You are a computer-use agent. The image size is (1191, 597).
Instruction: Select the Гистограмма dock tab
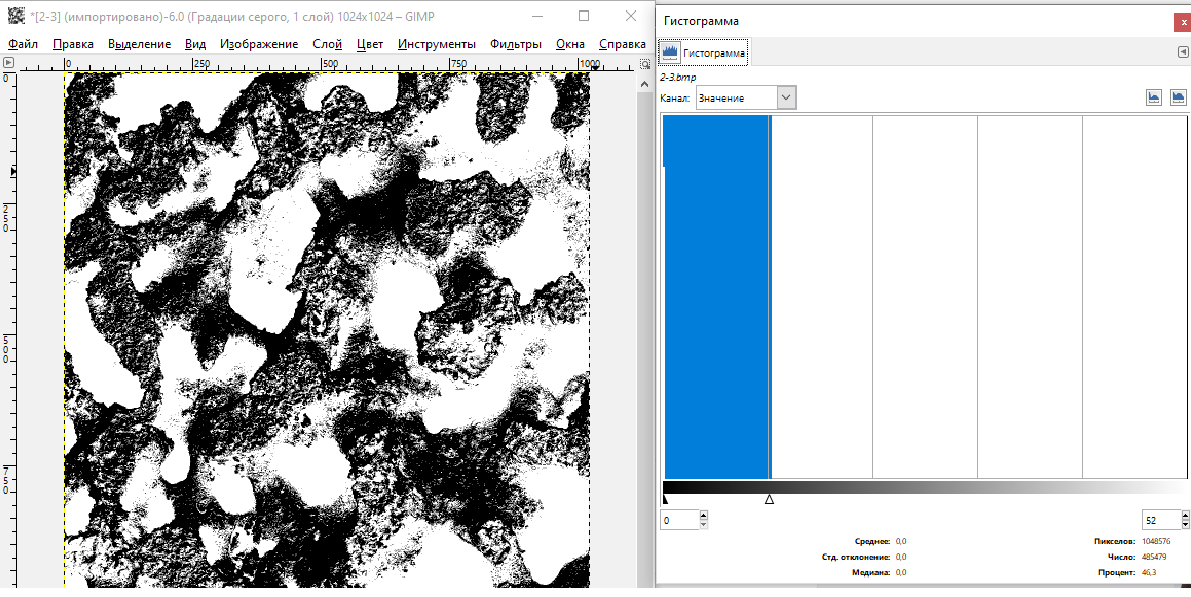pyautogui.click(x=703, y=52)
